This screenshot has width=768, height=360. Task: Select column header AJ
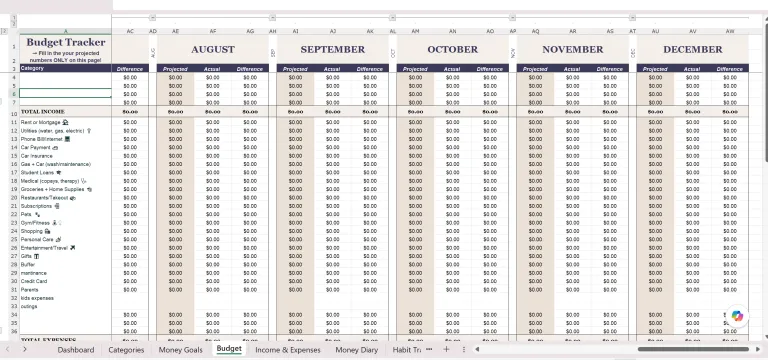(333, 31)
